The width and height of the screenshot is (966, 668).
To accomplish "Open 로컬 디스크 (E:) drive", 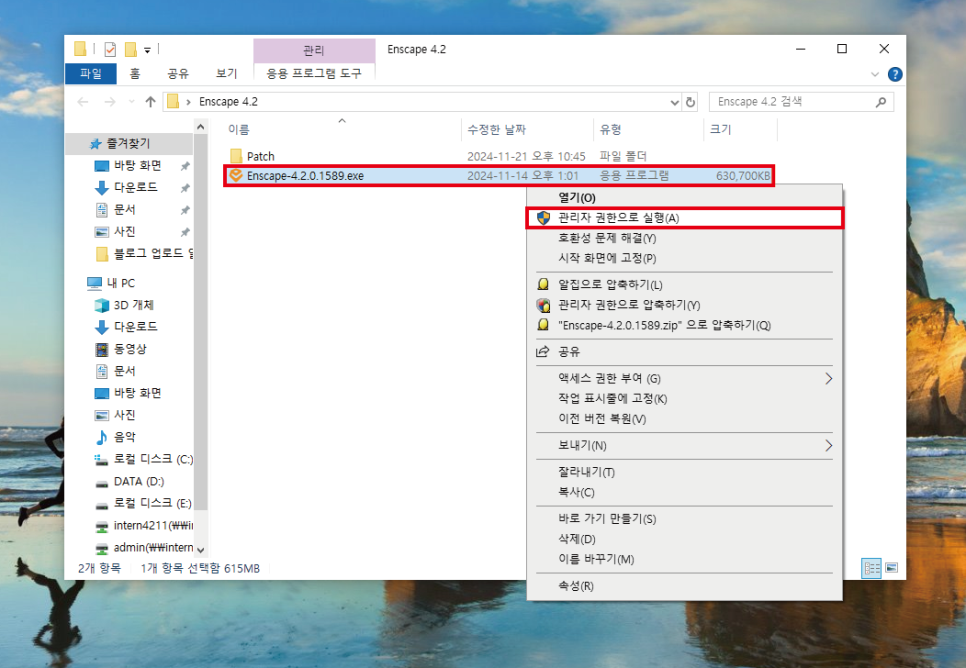I will point(144,503).
